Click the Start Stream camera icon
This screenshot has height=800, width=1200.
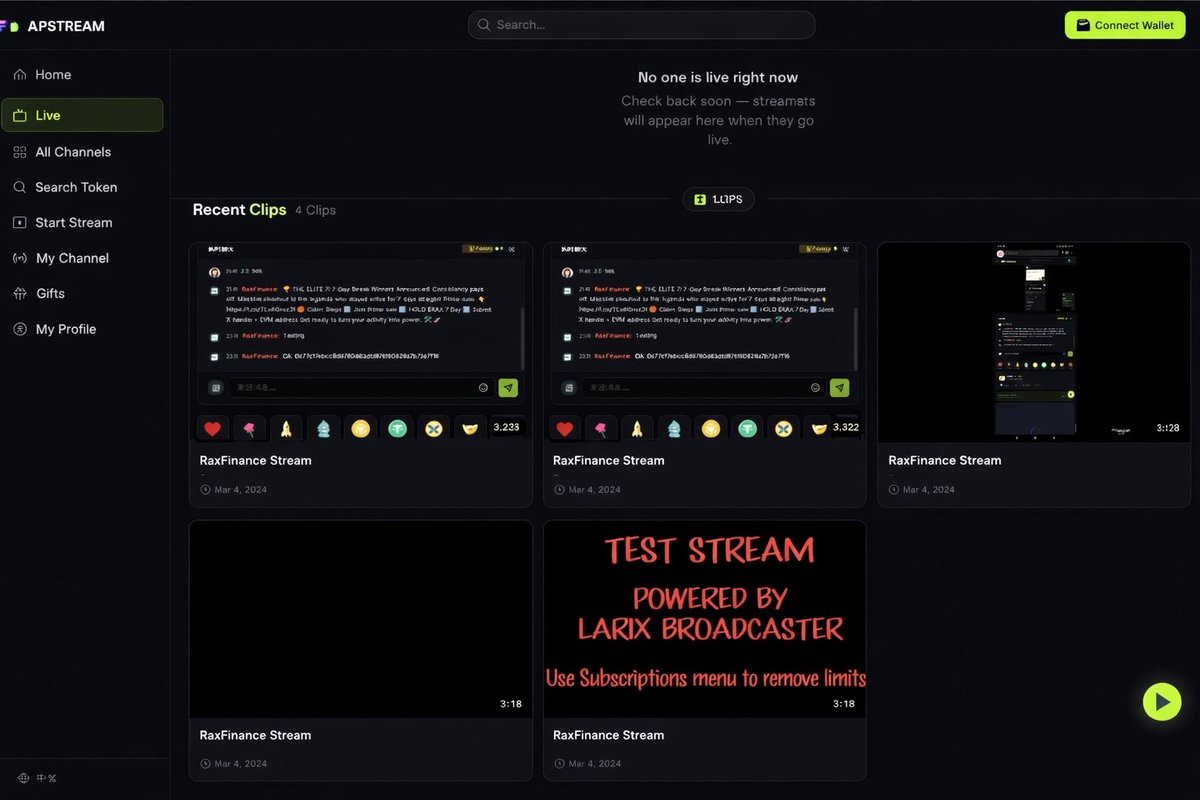point(19,222)
